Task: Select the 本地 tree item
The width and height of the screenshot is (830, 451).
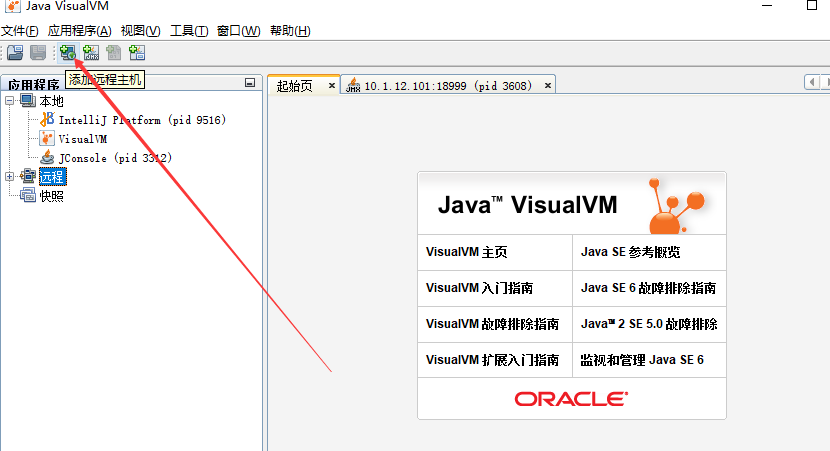Action: tap(52, 101)
